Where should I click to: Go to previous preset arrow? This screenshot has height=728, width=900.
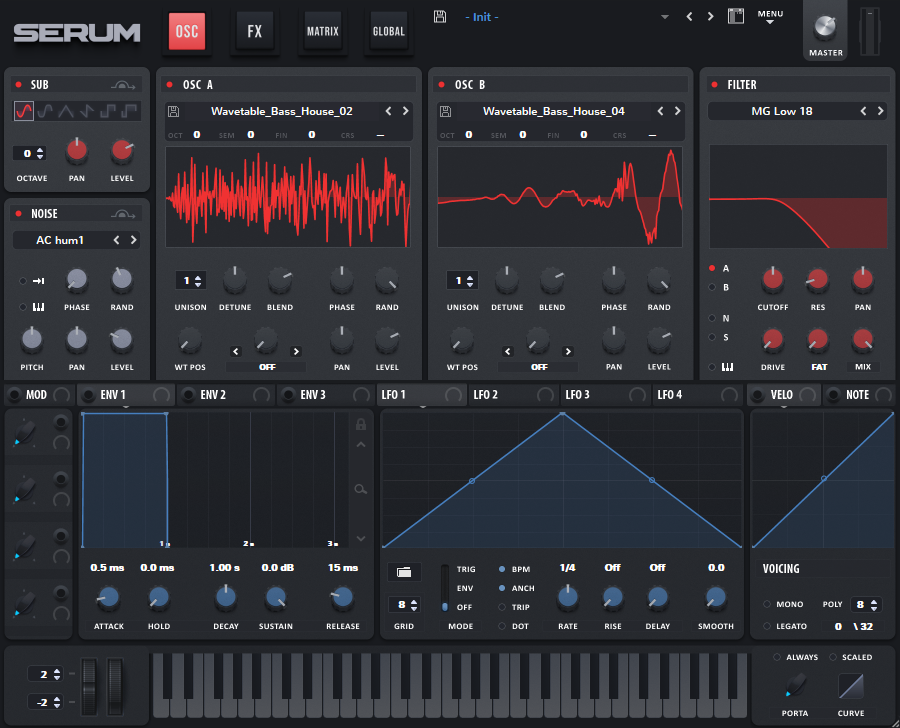point(689,17)
